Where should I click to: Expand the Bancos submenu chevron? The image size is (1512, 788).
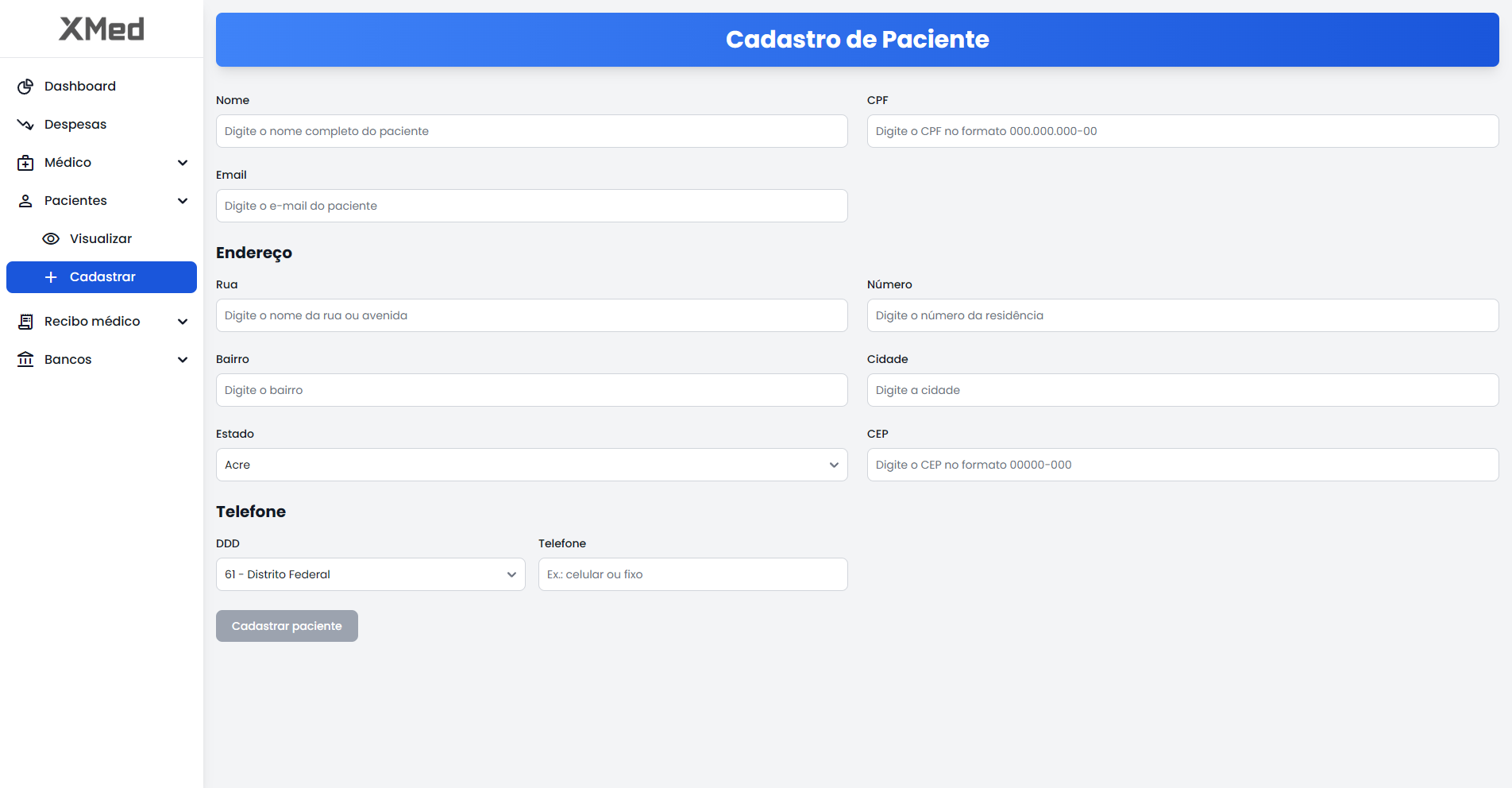coord(183,360)
